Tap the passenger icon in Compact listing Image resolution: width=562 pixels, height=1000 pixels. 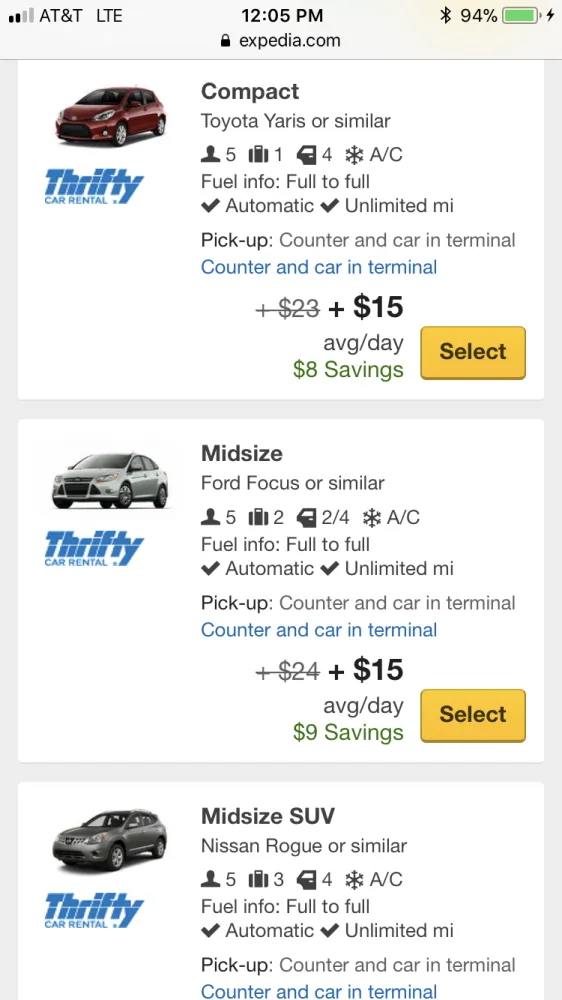pos(211,154)
